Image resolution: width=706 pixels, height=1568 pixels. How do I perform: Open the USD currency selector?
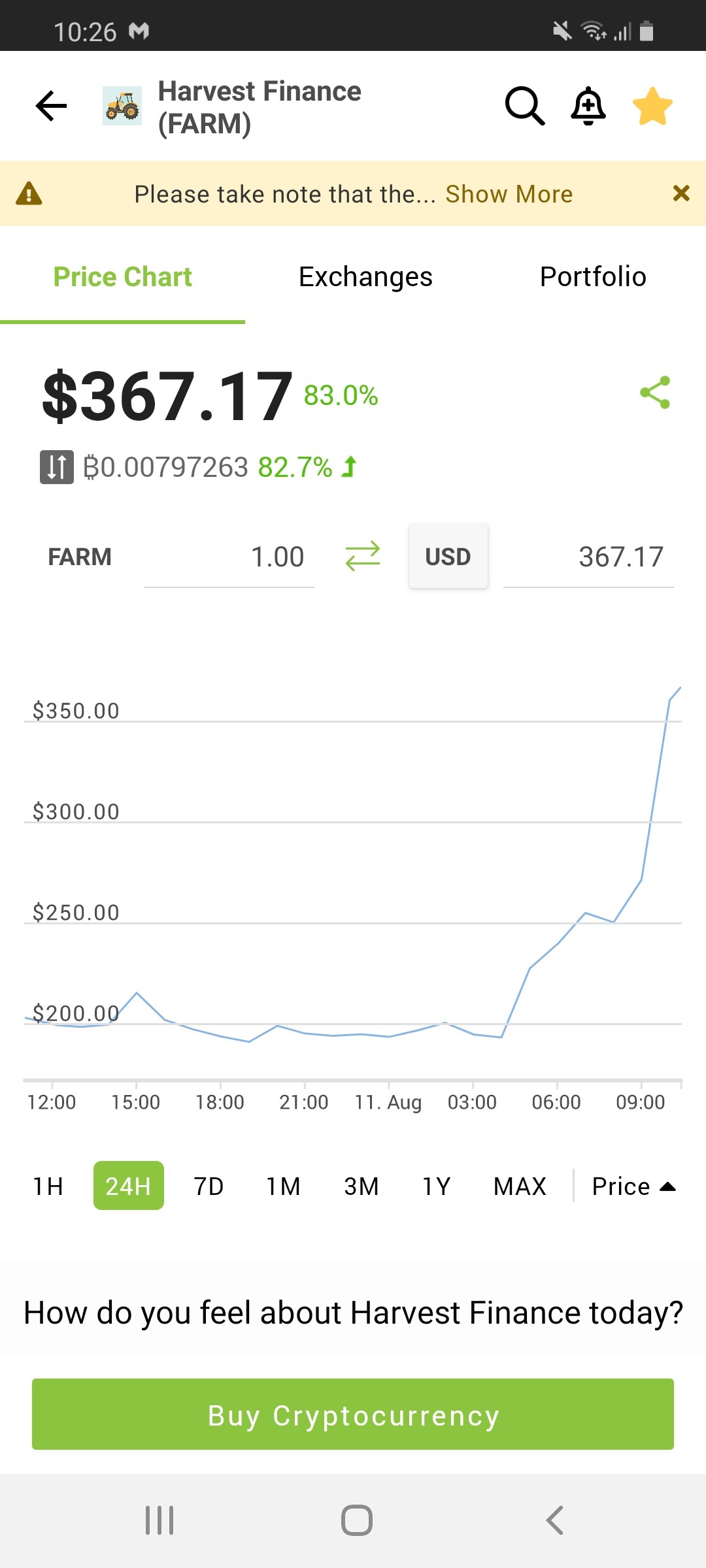tap(448, 557)
